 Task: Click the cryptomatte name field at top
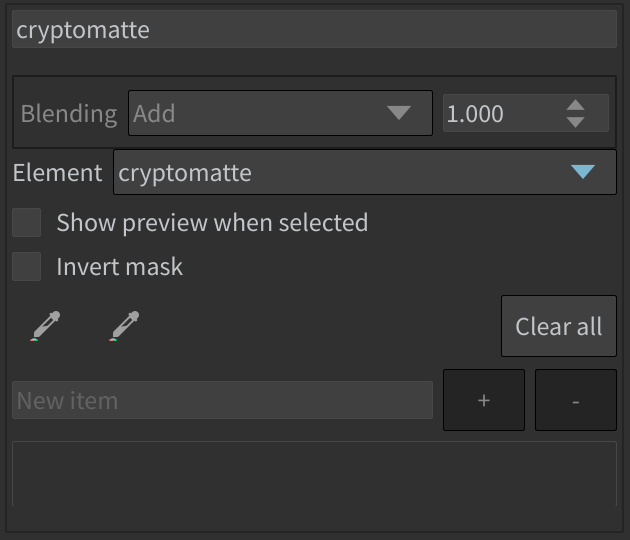(x=315, y=29)
